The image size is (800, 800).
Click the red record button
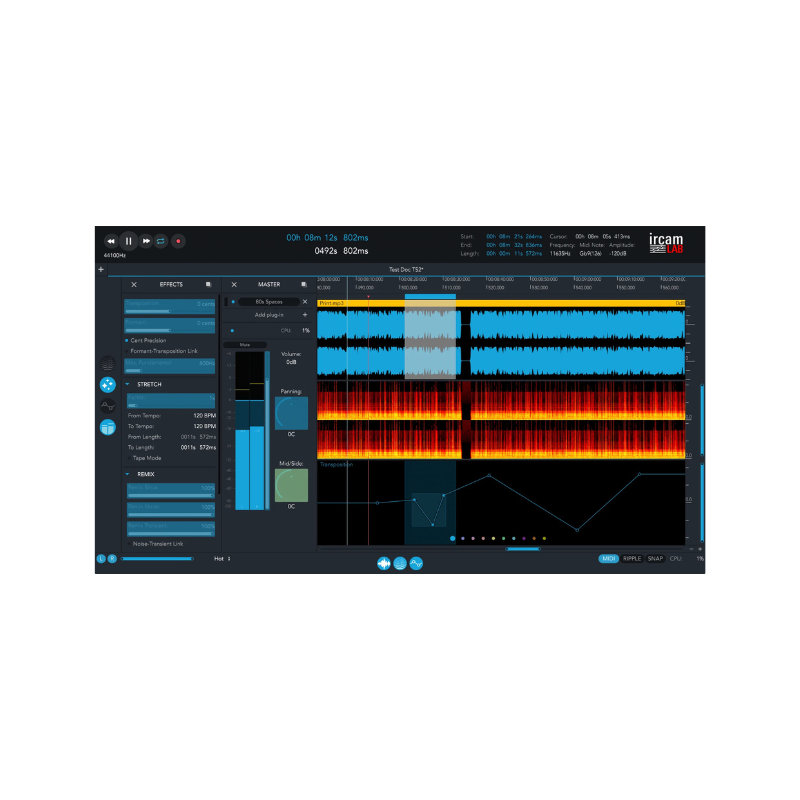click(x=178, y=241)
